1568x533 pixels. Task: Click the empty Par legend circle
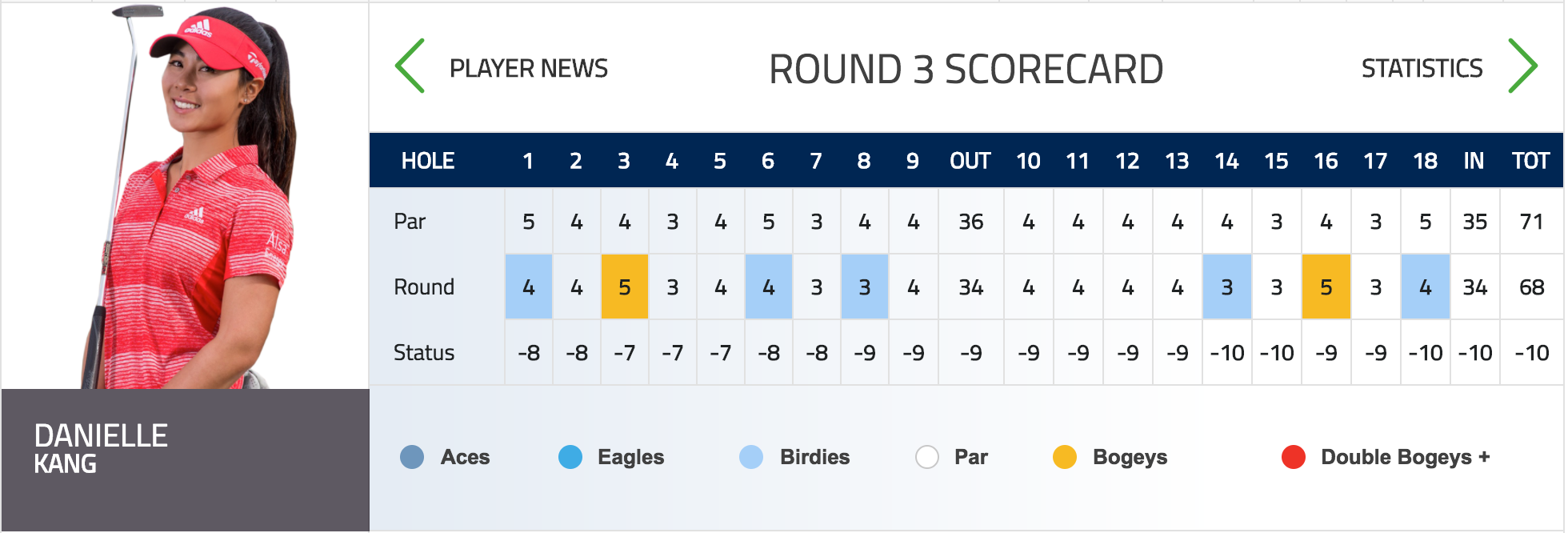[x=927, y=457]
